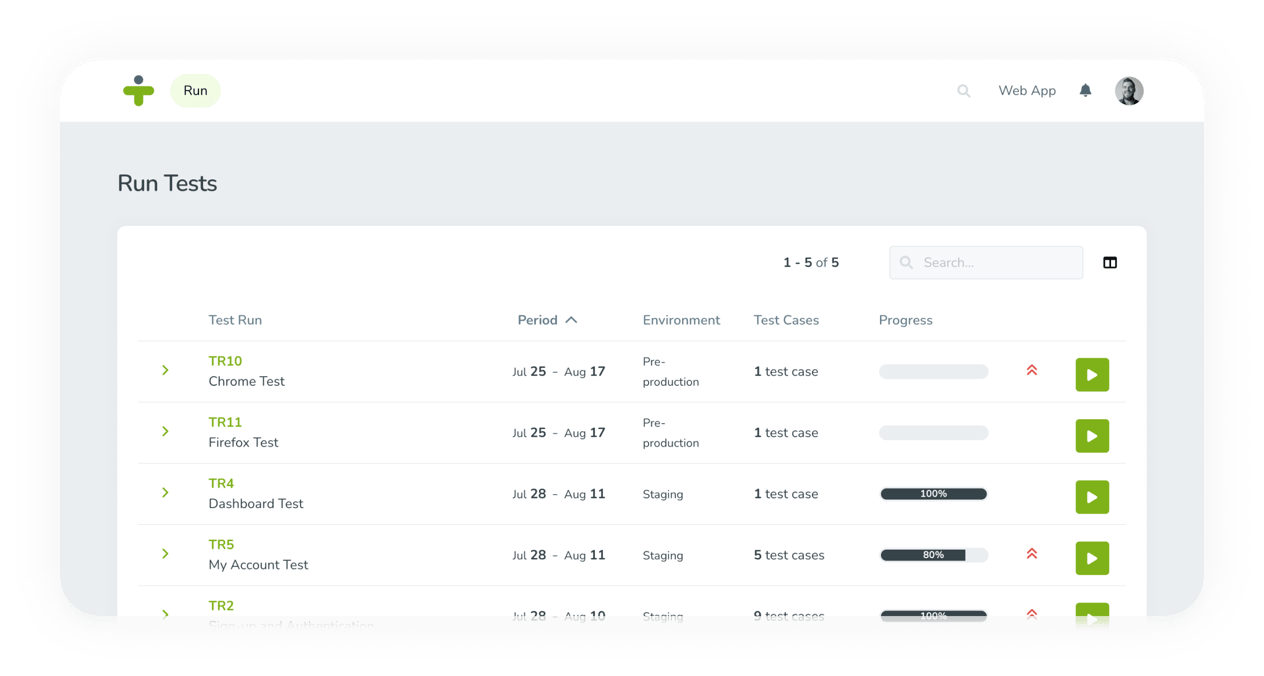1264x676 pixels.
Task: Click the high-priority red chevrons on TR5 row
Action: point(1031,553)
